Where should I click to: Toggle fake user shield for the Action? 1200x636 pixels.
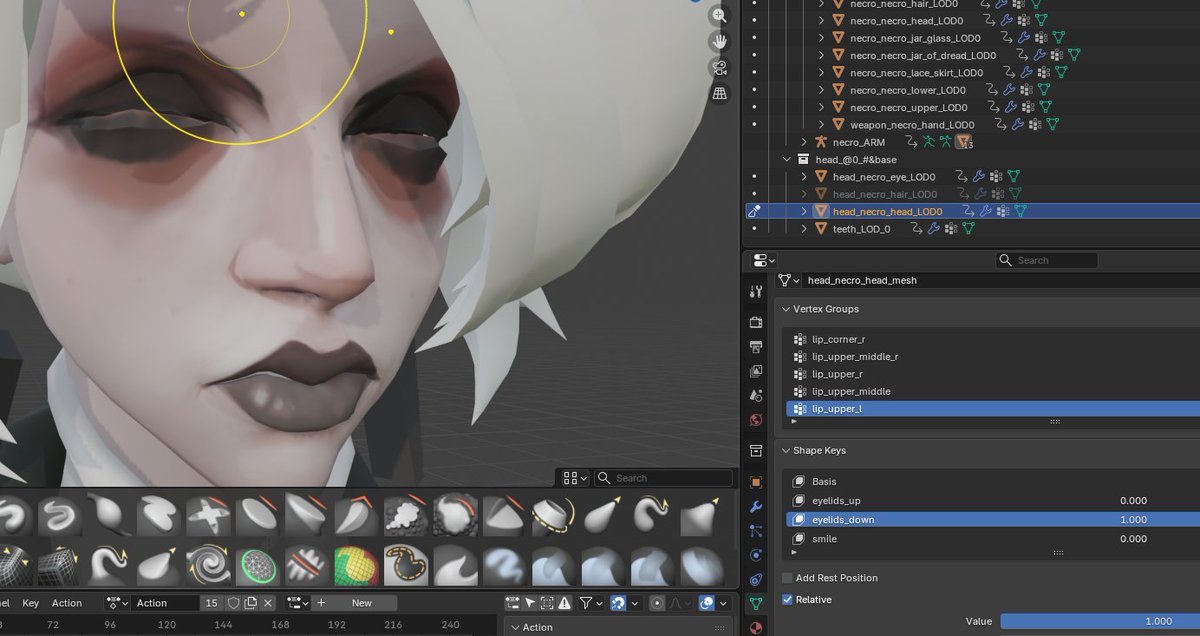point(234,603)
